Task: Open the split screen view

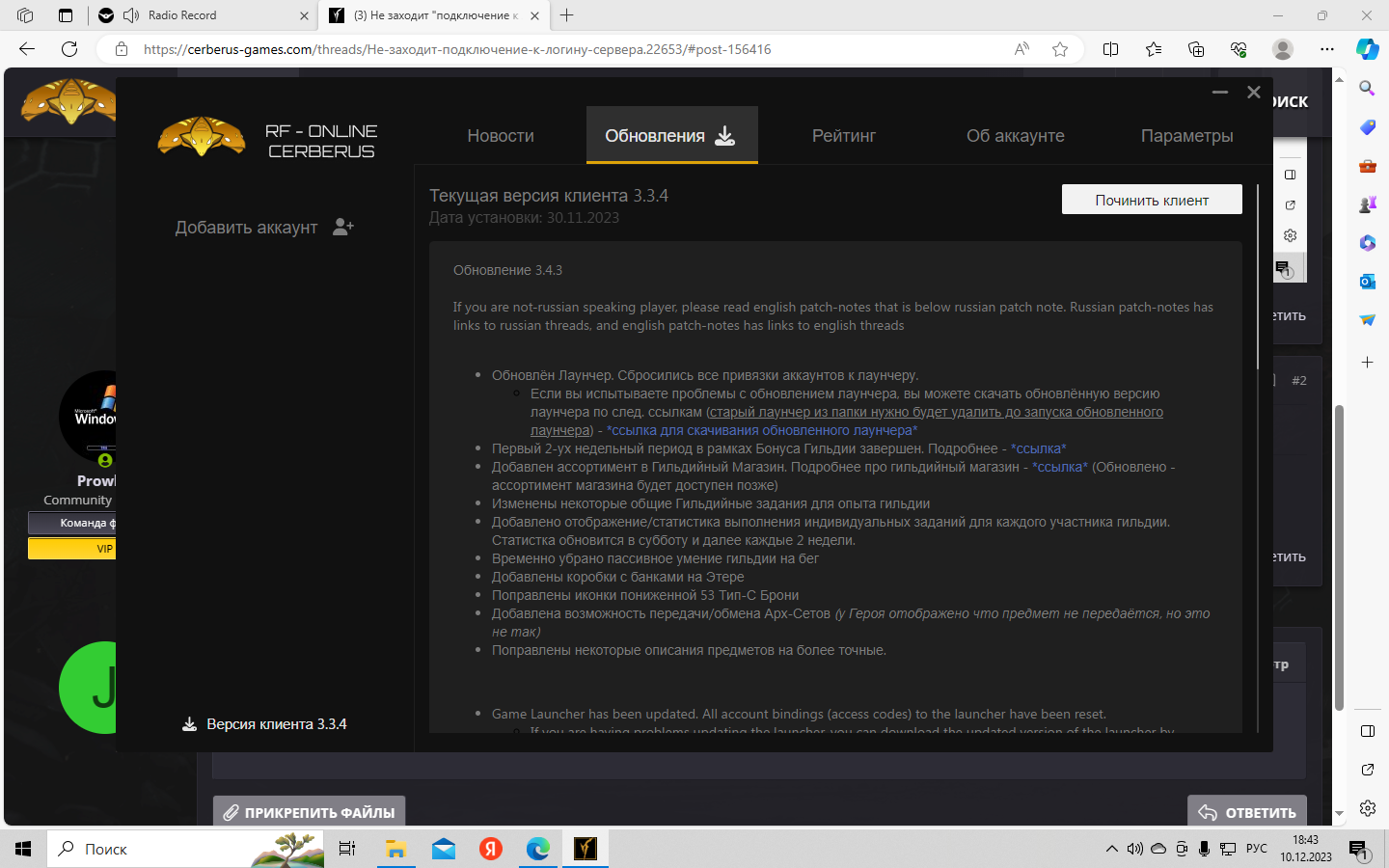Action: 1111,49
